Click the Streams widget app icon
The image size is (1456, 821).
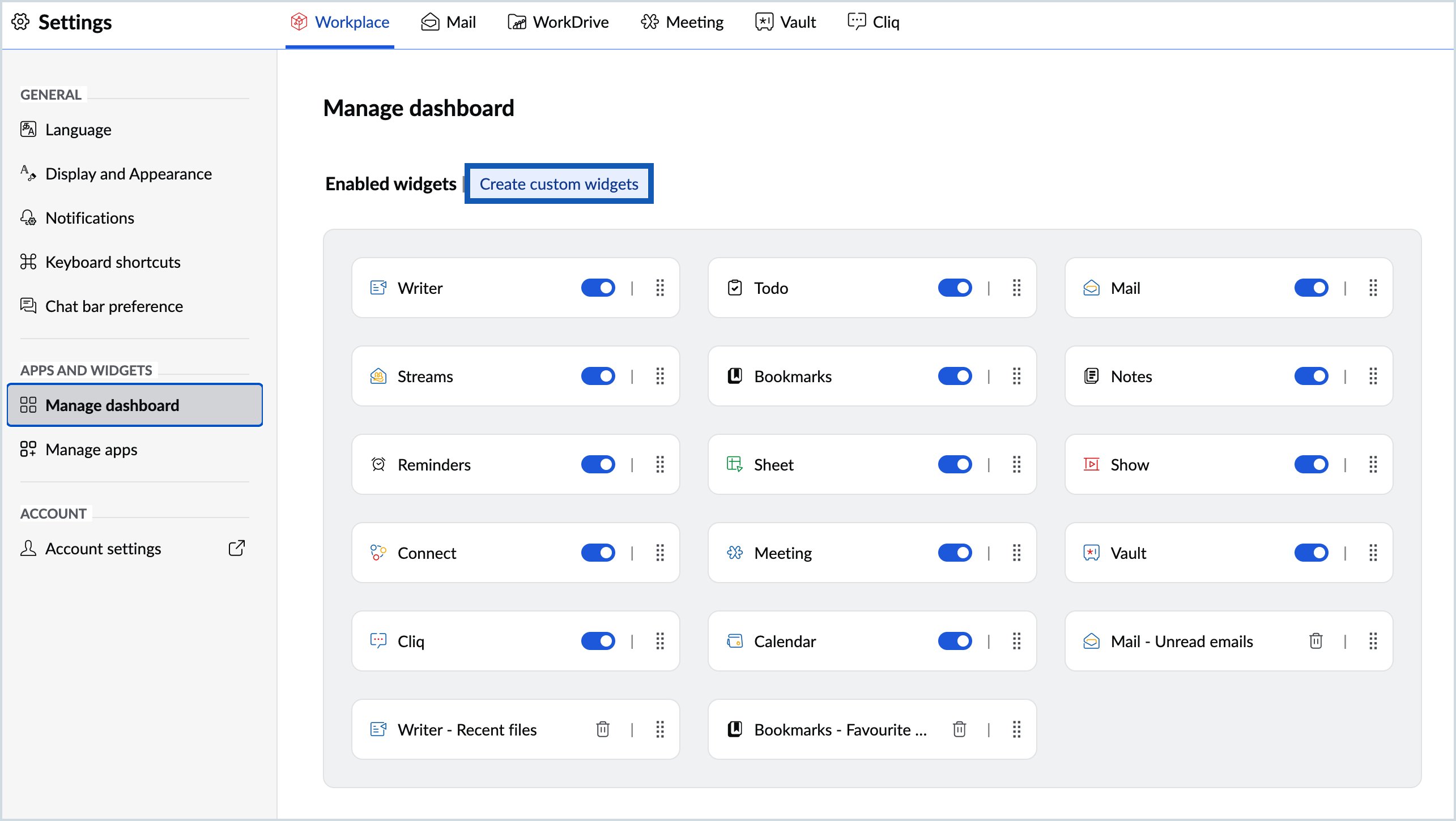point(378,376)
